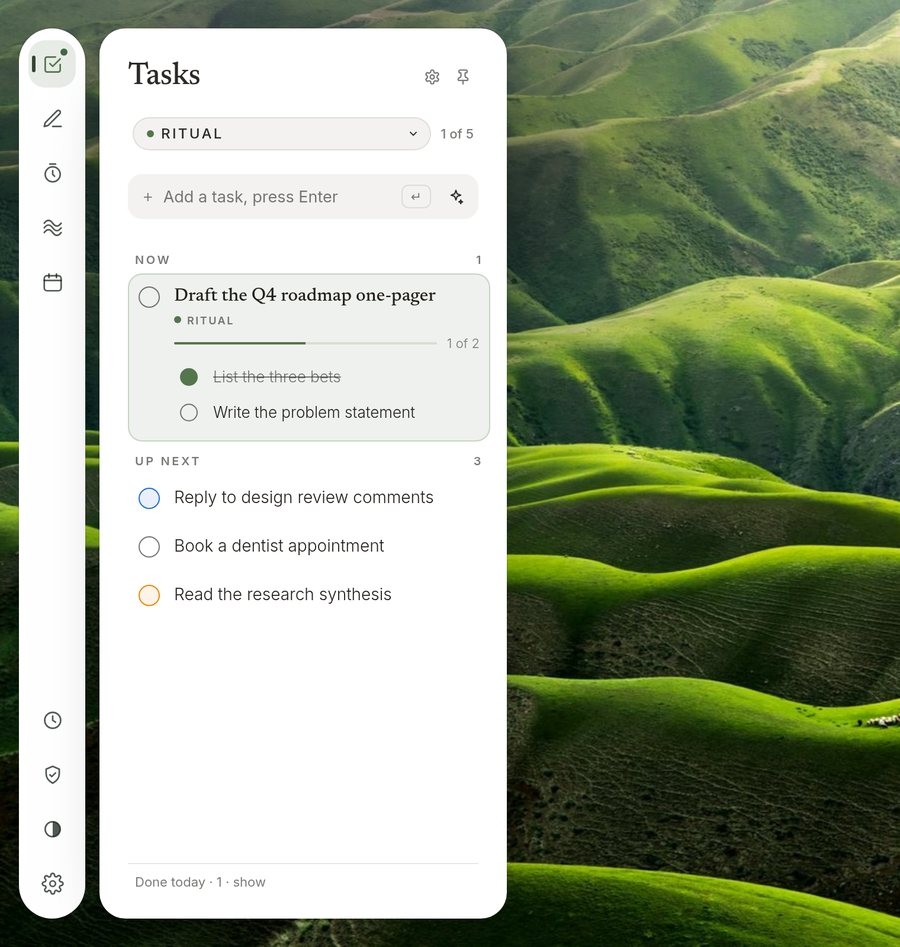Select Book a dentist appointment text
This screenshot has width=900, height=947.
pos(279,545)
